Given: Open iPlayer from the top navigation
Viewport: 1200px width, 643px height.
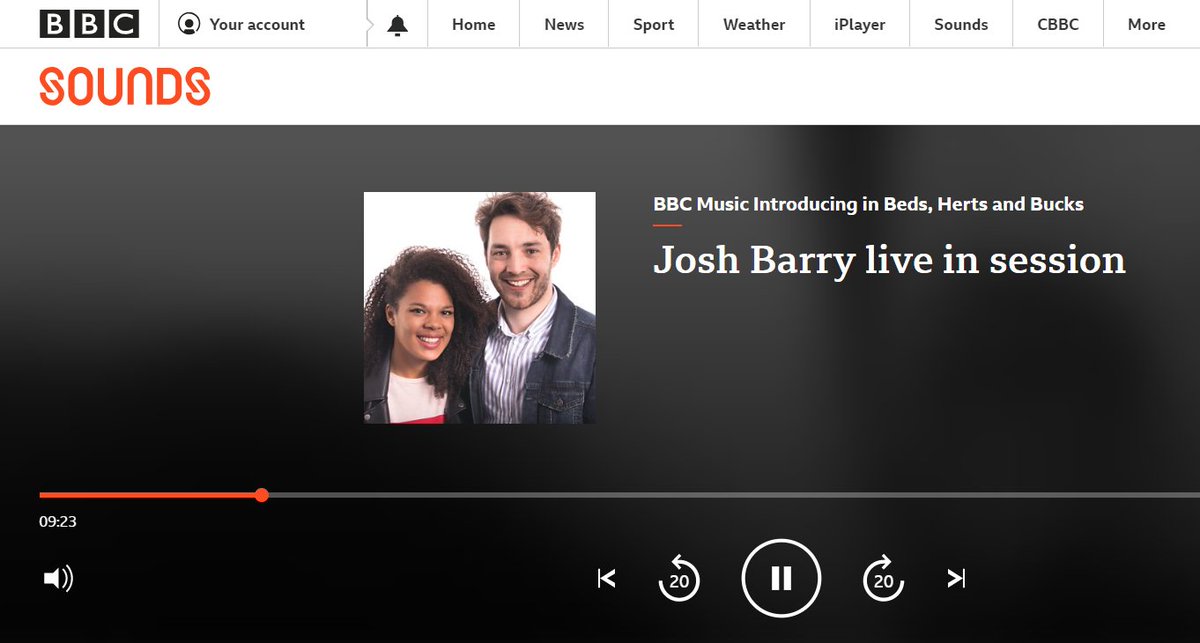Looking at the screenshot, I should tap(859, 24).
